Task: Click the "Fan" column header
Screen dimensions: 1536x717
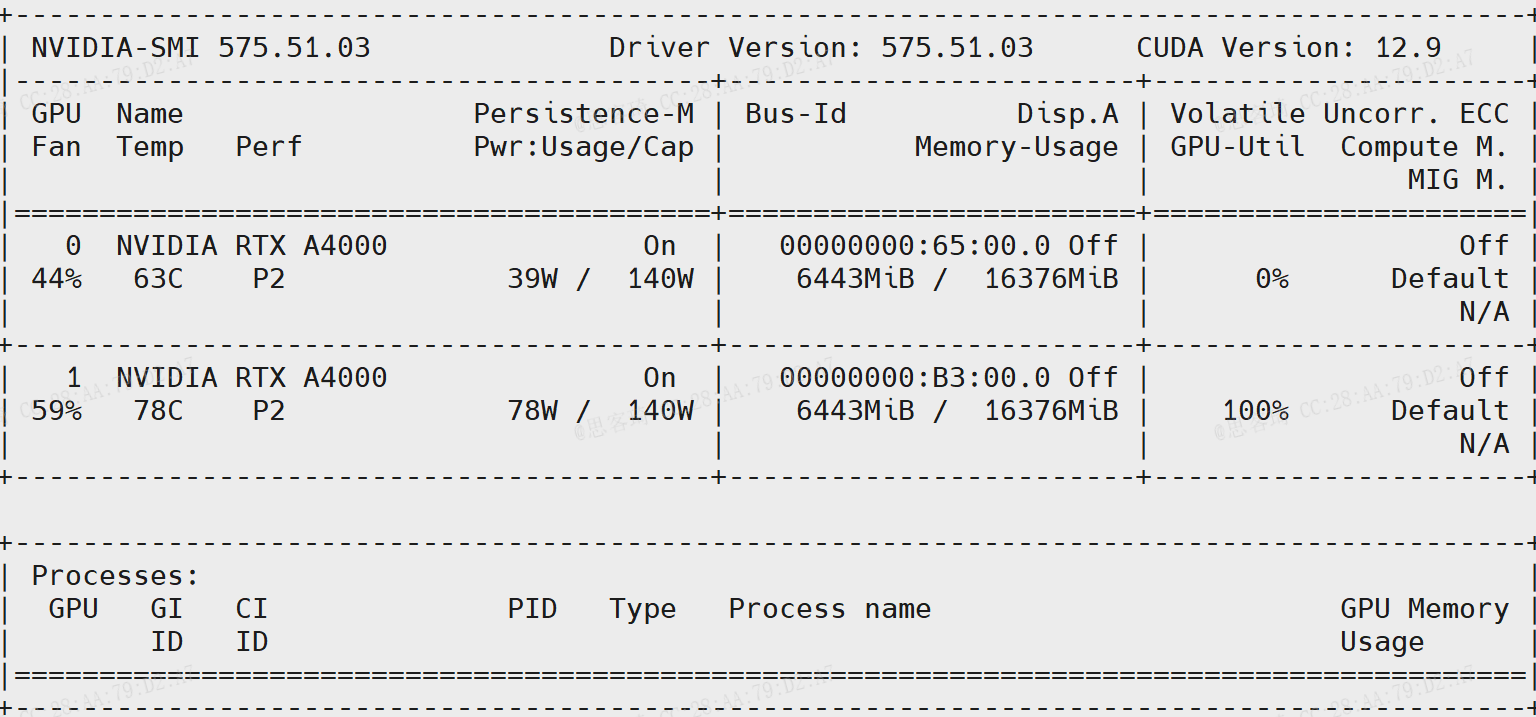Action: pyautogui.click(x=57, y=147)
